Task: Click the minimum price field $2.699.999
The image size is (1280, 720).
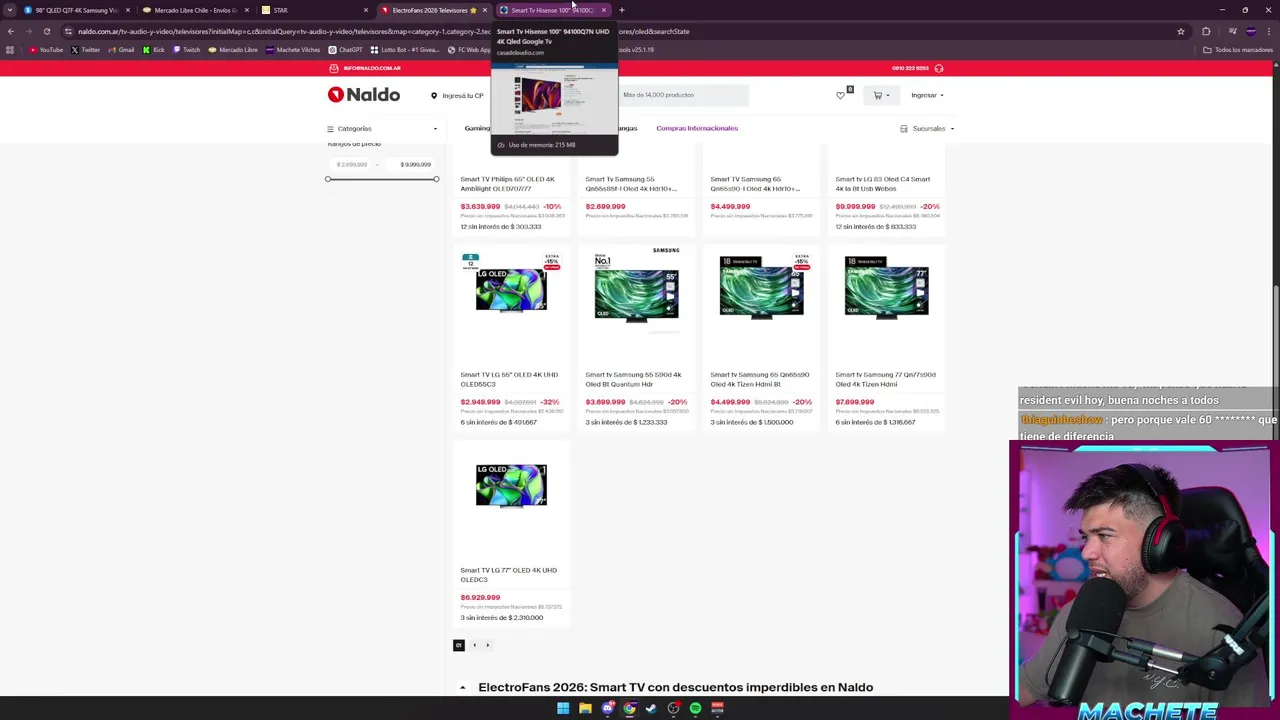Action: pos(352,164)
